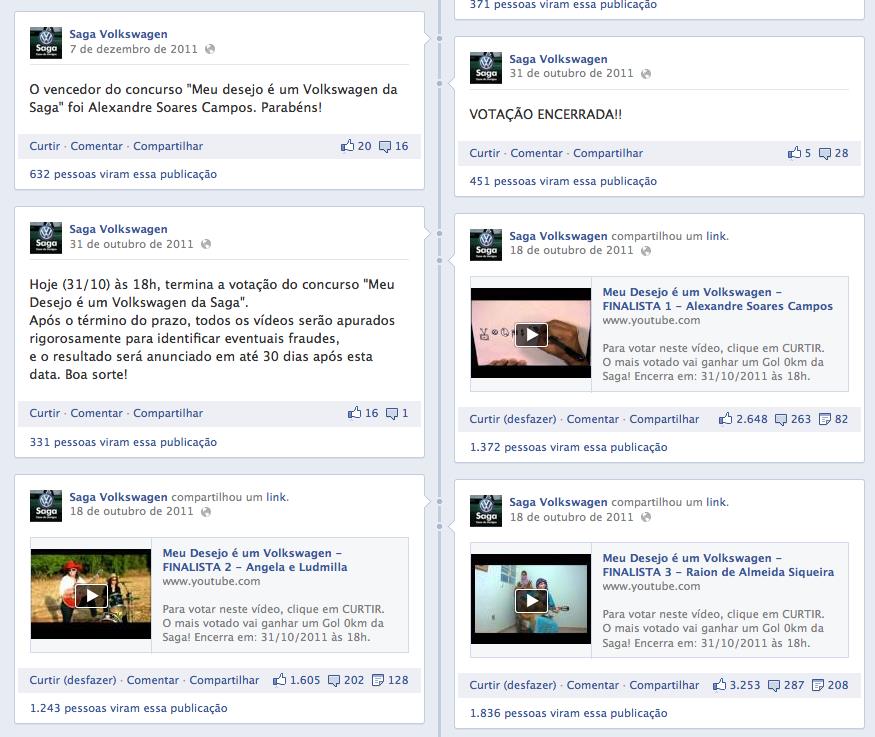Click the 18 de outubro de 2011 date on the FINALISTA 2 post
The width and height of the screenshot is (875, 737).
[131, 511]
